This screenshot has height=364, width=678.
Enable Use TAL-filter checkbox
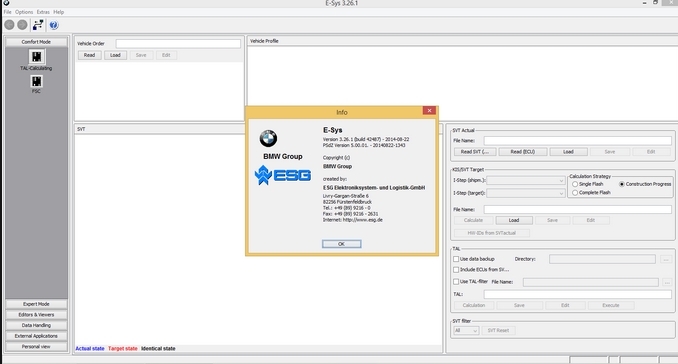[456, 281]
